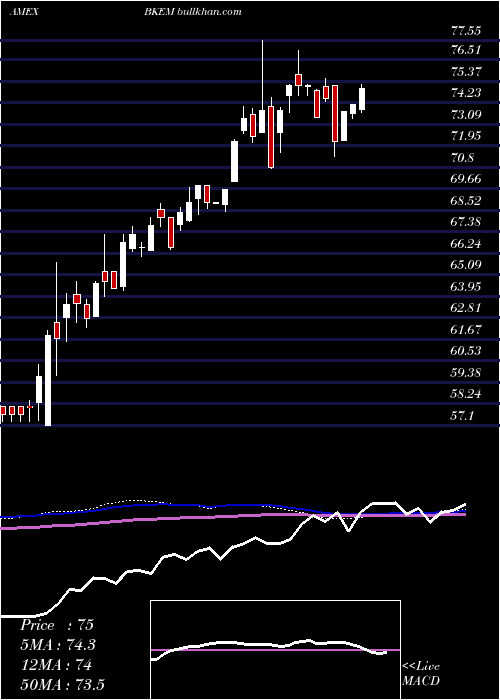500x700 pixels.
Task: Select the 70.8 price axis label
Action: pos(462,158)
